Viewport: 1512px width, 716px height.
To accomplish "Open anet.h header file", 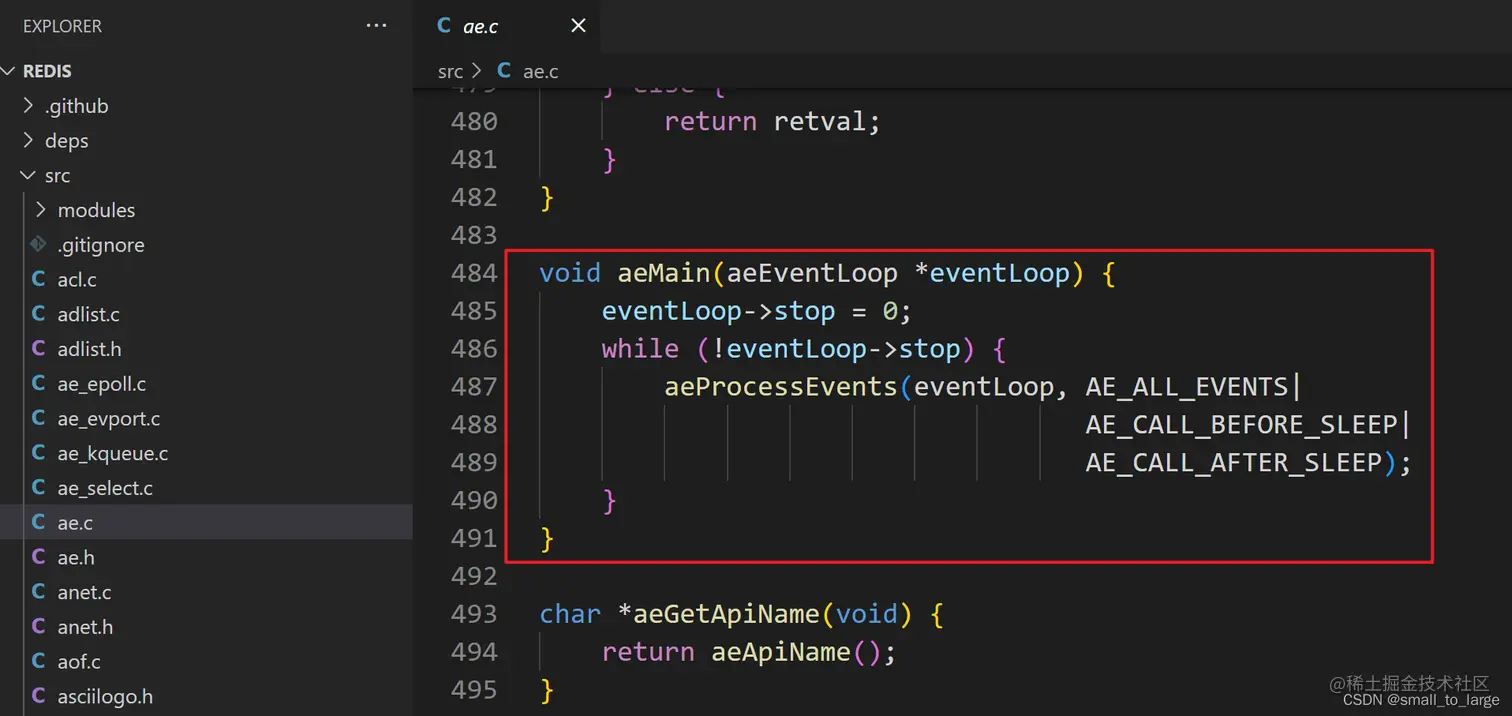I will (206, 627).
